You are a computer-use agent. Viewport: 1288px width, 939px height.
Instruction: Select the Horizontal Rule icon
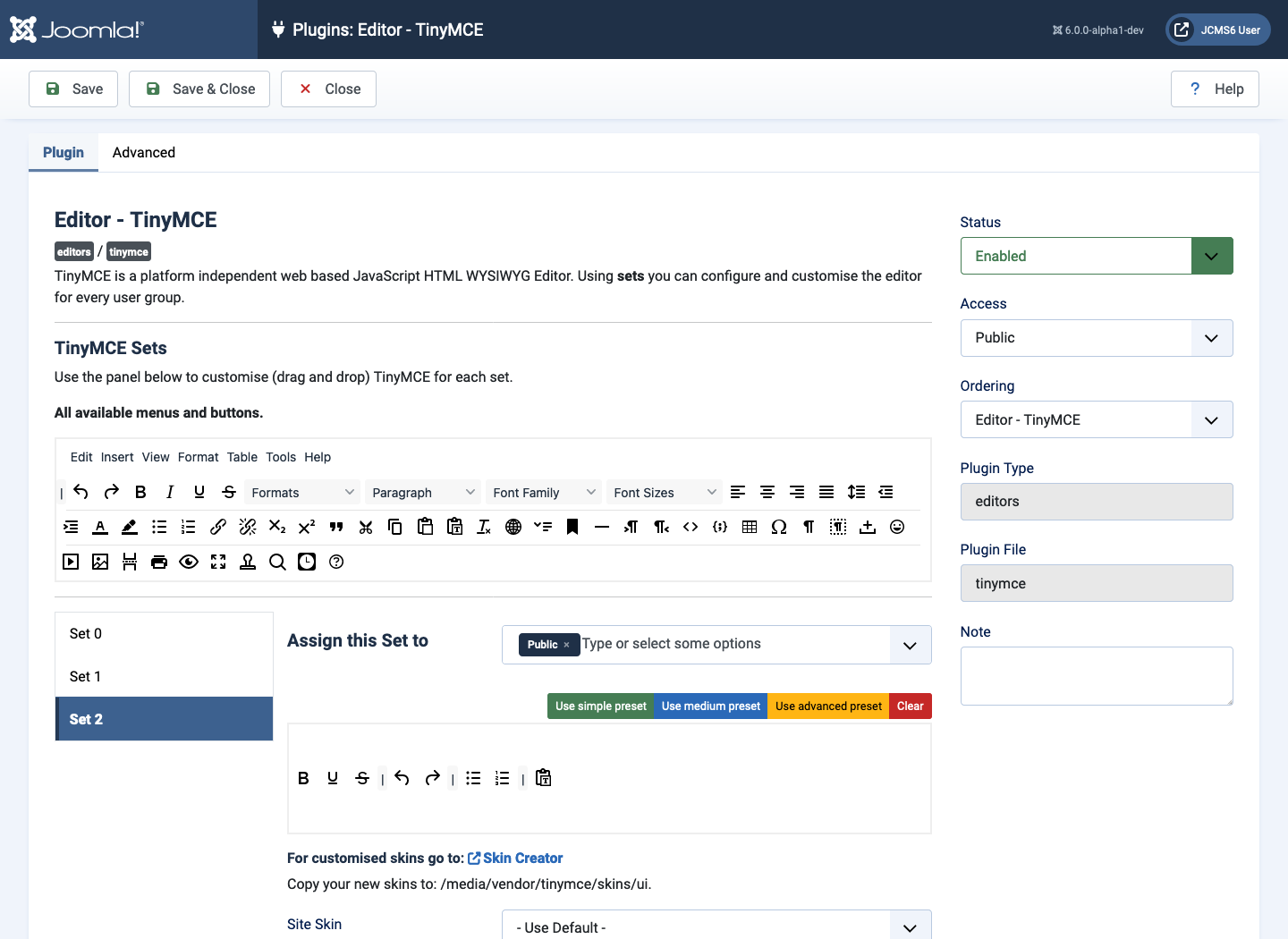602,527
